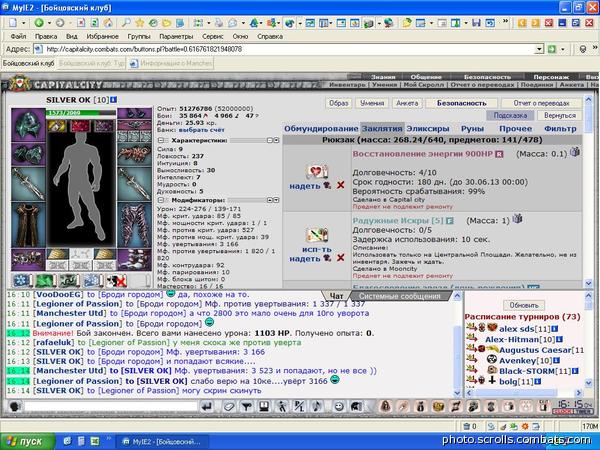Image resolution: width=600 pixels, height=450 pixels.
Task: Click the browser Back button
Action: point(39,23)
